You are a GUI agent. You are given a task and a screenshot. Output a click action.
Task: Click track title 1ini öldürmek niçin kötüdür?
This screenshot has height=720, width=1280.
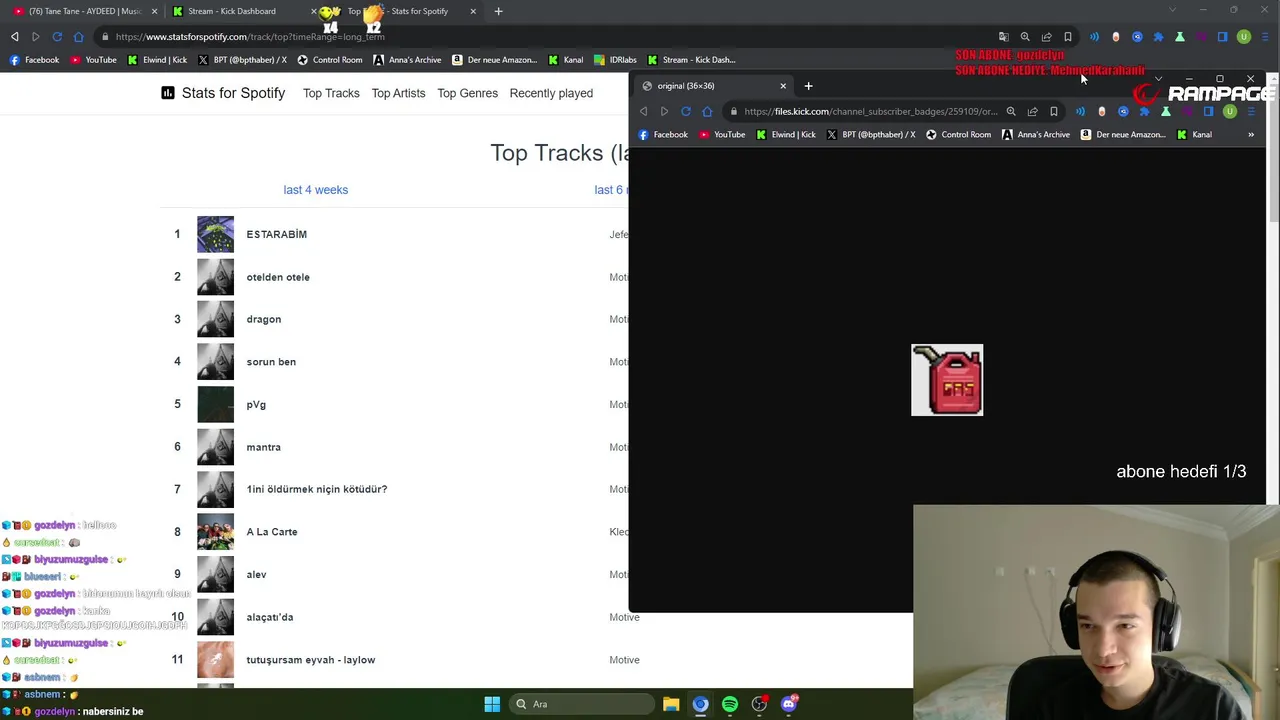316,489
